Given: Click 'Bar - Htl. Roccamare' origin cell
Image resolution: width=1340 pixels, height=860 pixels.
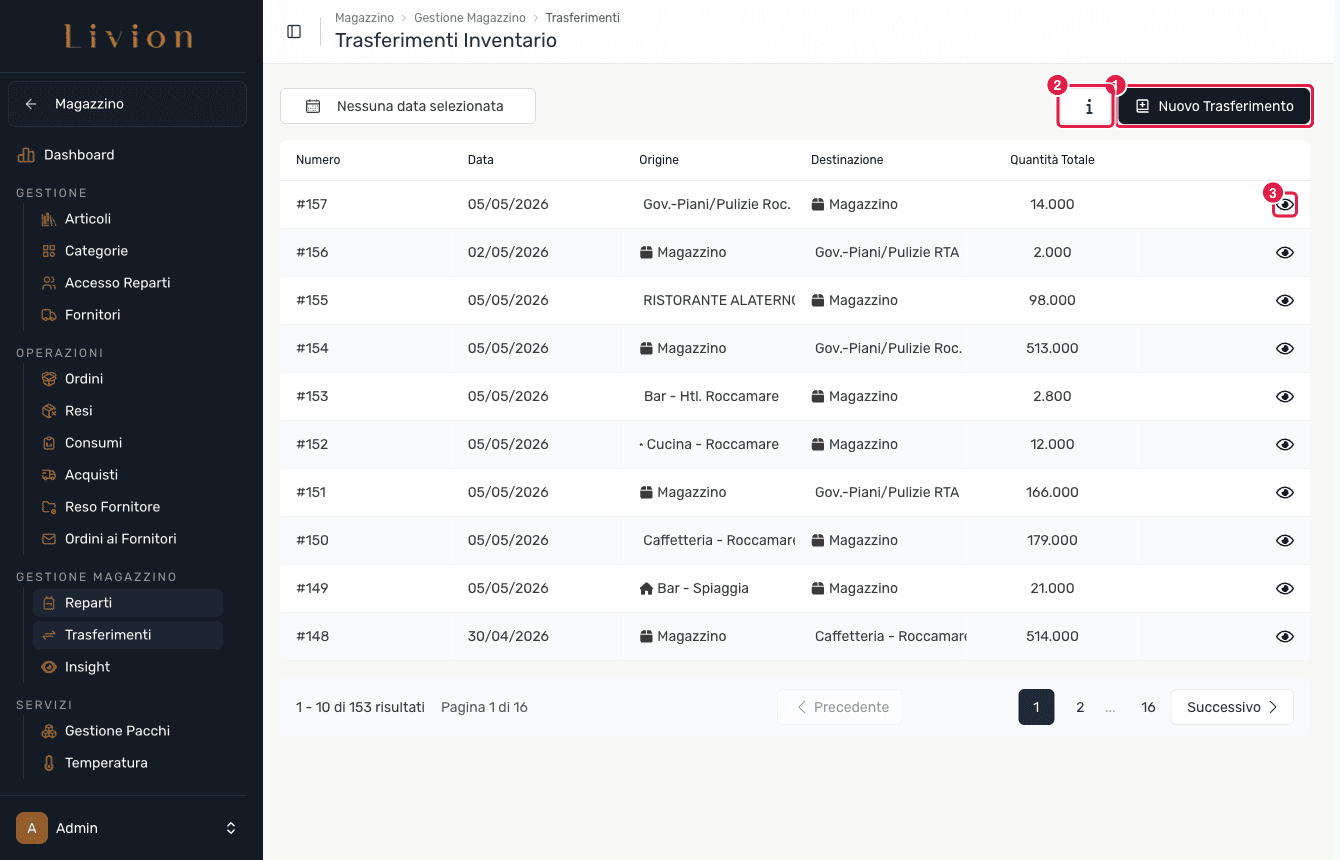Looking at the screenshot, I should (711, 396).
